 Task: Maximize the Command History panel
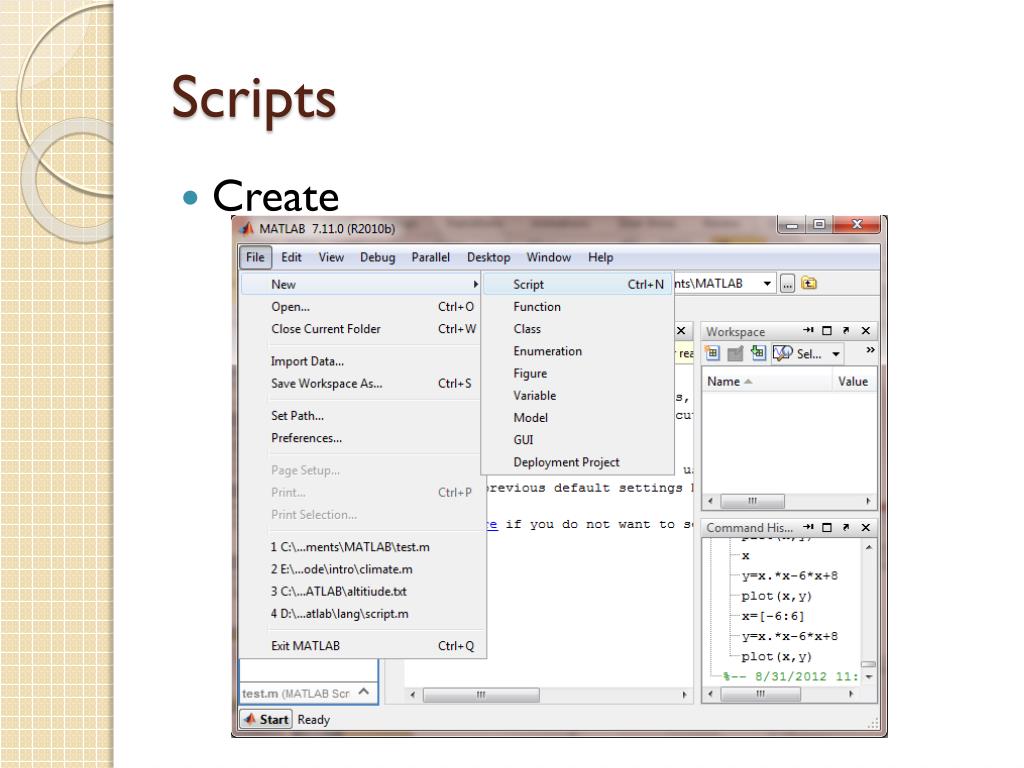[827, 527]
